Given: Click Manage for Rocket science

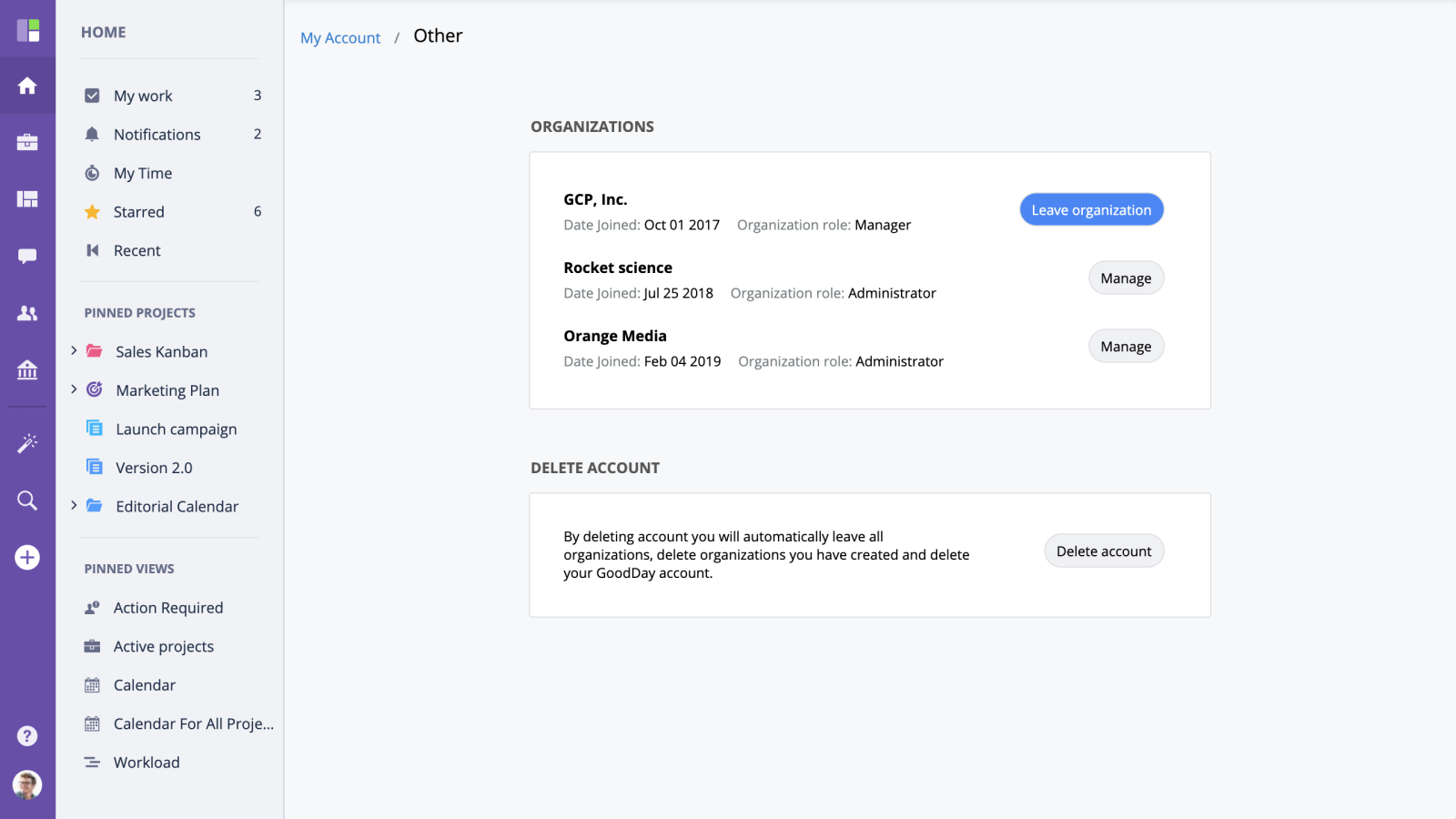Looking at the screenshot, I should point(1126,278).
